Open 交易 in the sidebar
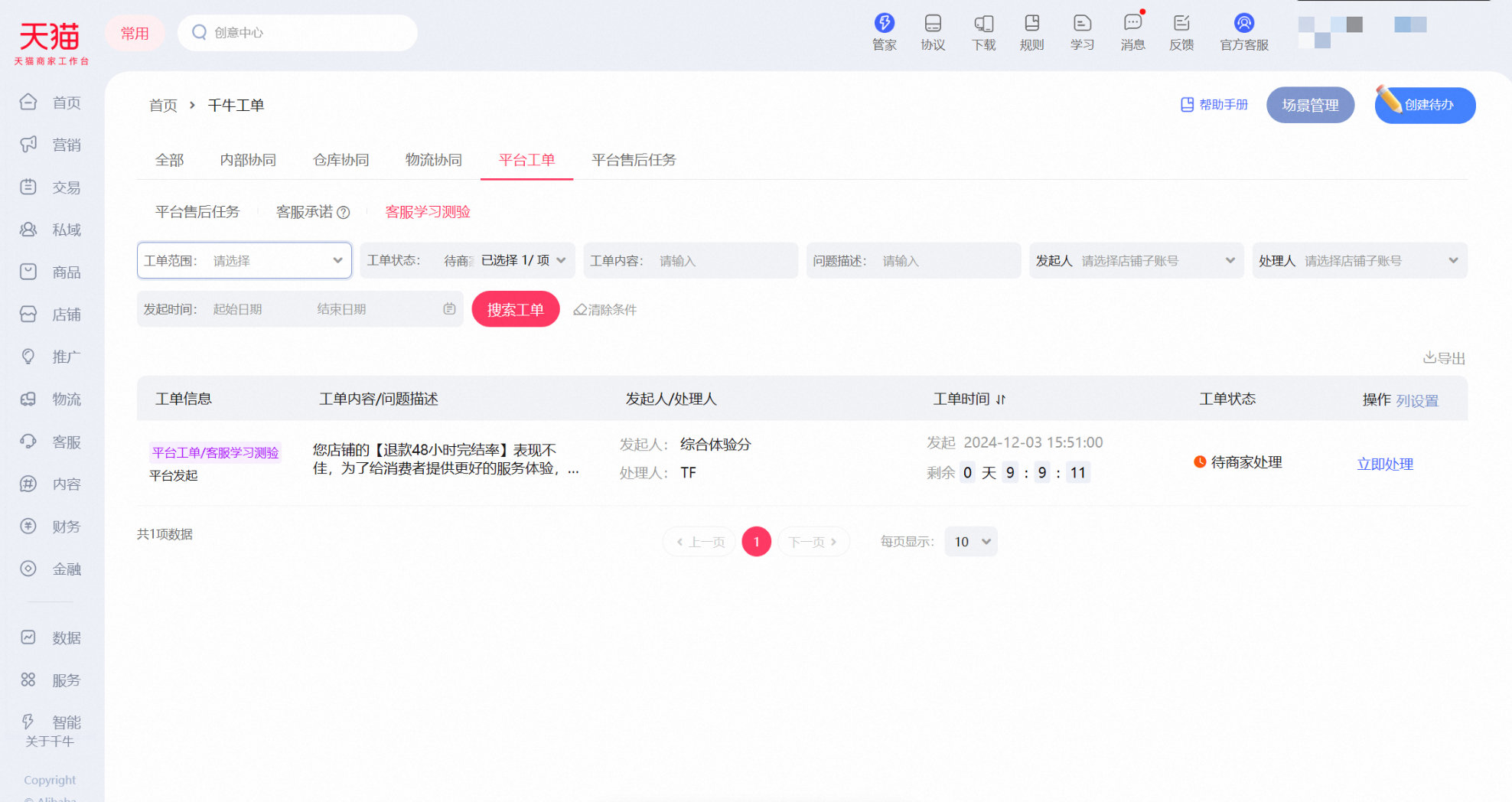 pos(51,187)
